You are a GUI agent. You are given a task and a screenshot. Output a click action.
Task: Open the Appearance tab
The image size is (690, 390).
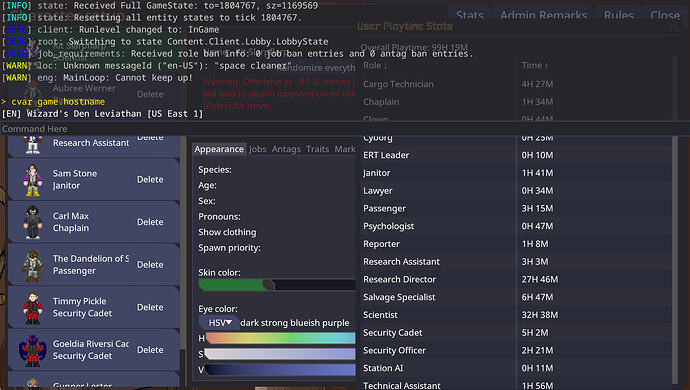point(219,149)
